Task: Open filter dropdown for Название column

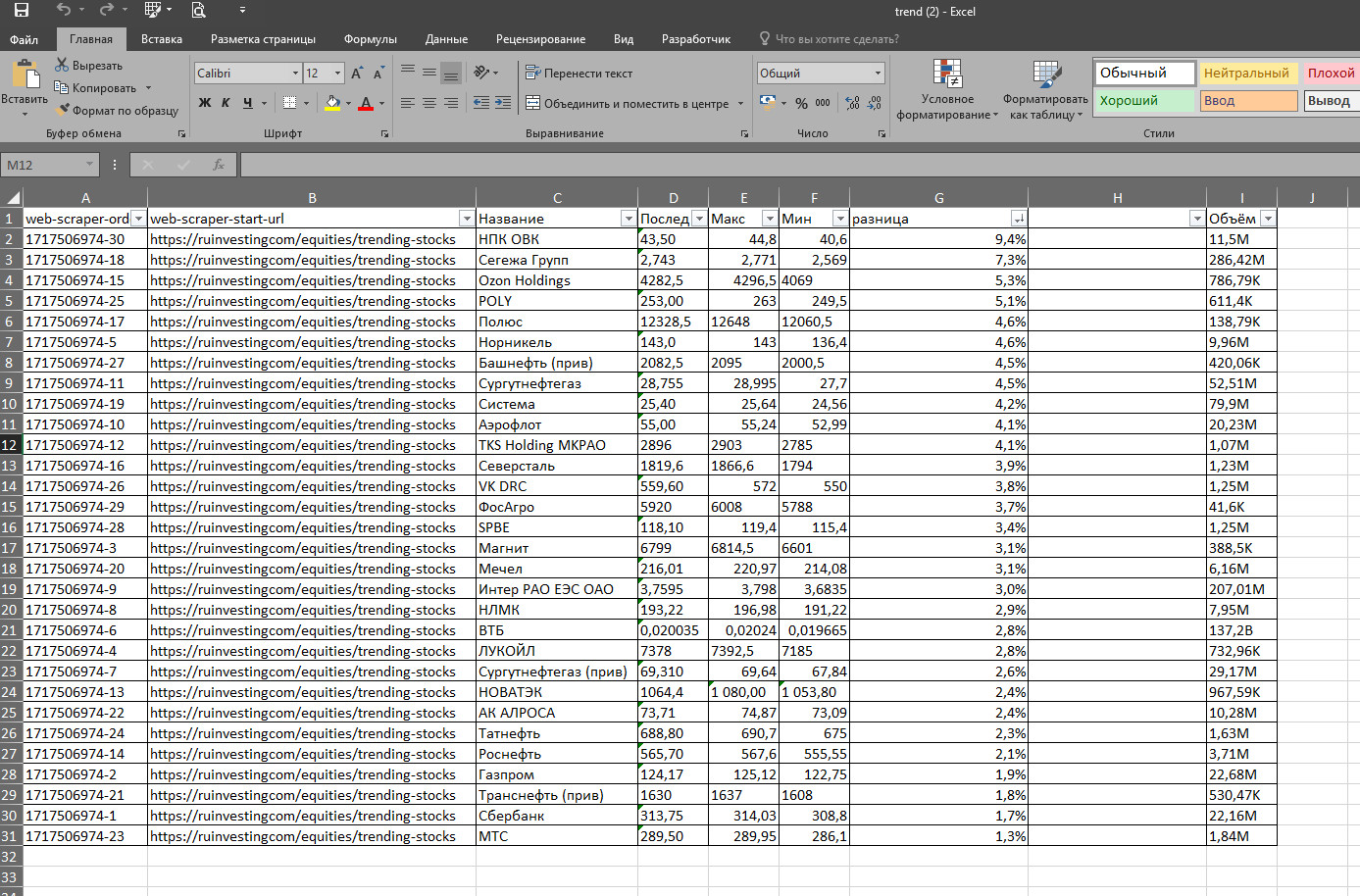Action: (628, 219)
